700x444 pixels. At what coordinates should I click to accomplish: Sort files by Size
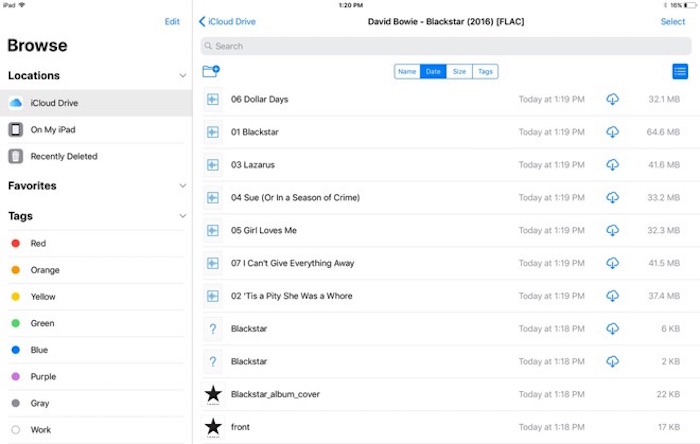[x=459, y=71]
